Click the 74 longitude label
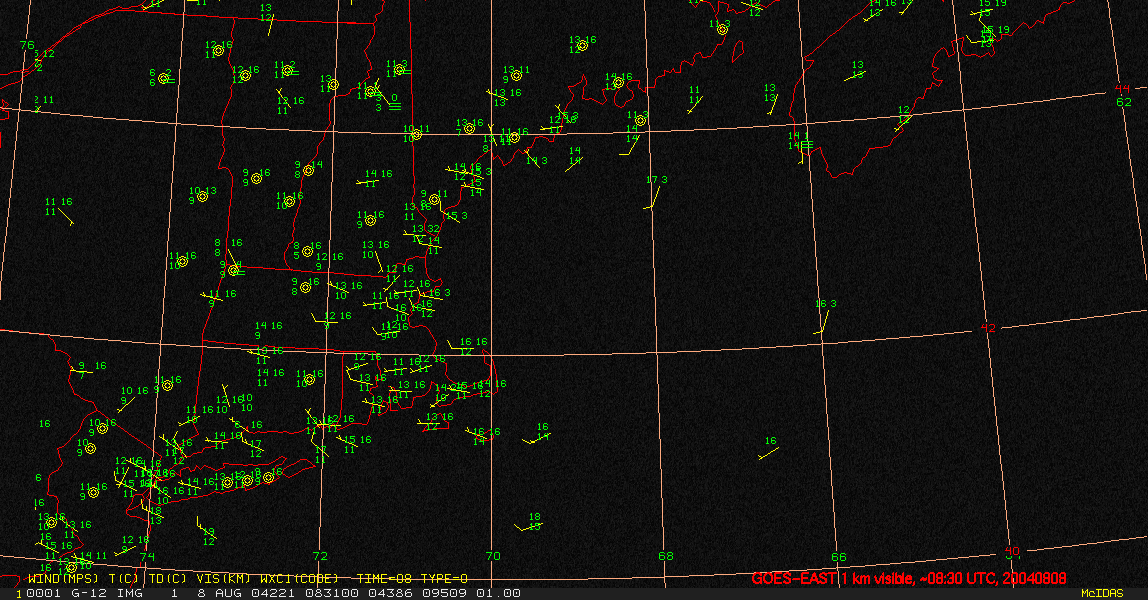The image size is (1148, 600). [x=147, y=557]
